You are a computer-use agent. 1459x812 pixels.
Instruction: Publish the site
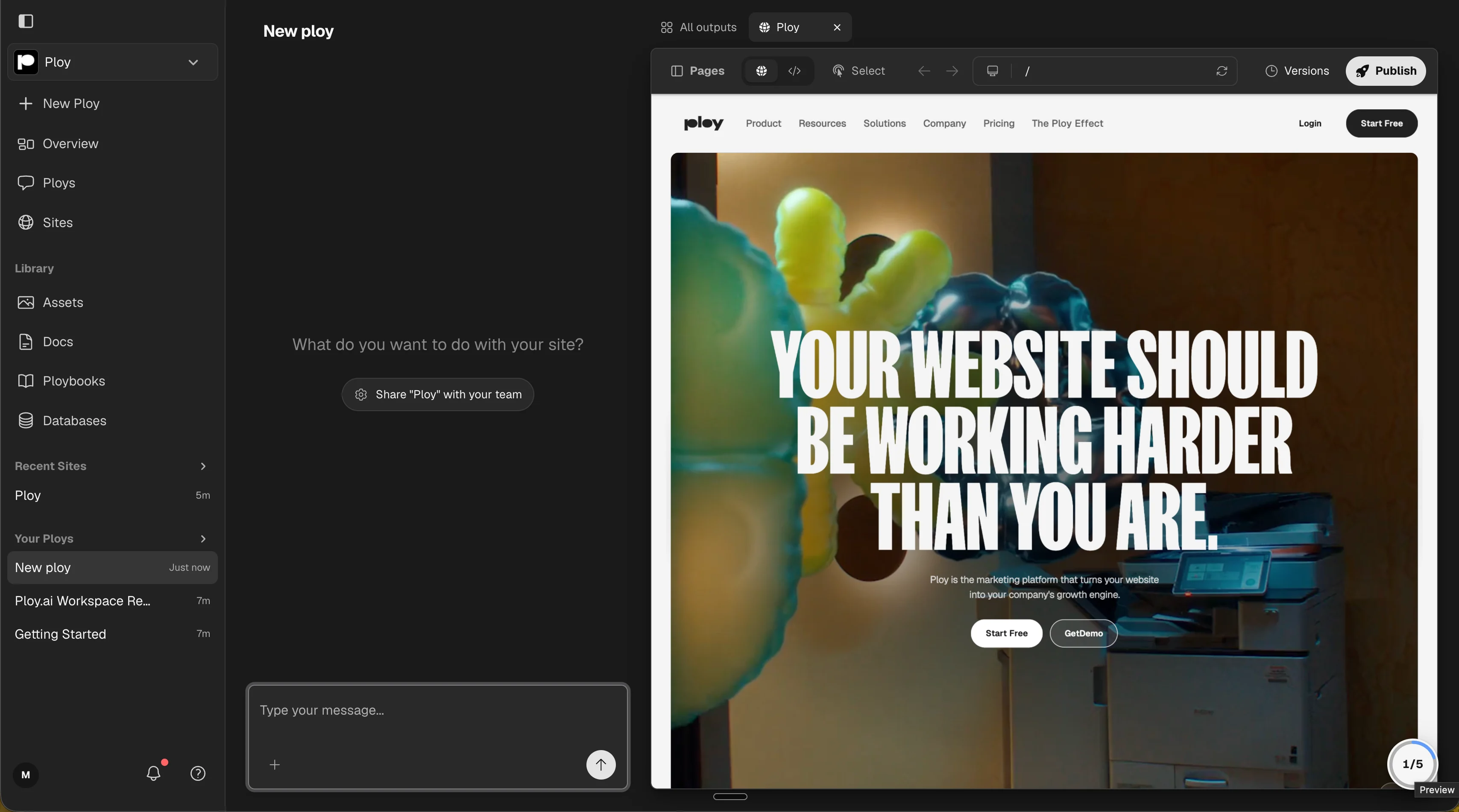coord(1386,71)
